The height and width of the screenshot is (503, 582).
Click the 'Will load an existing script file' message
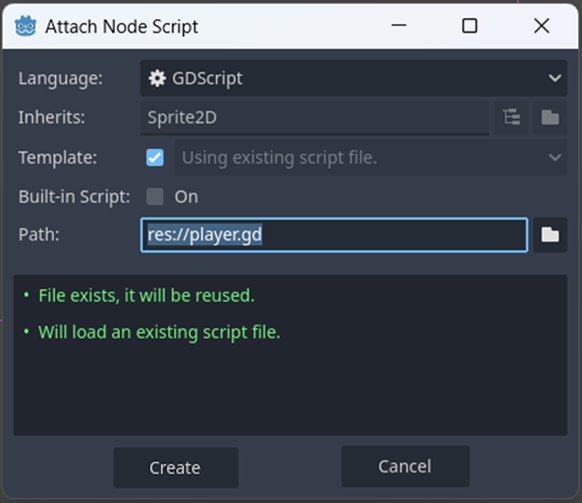(159, 332)
